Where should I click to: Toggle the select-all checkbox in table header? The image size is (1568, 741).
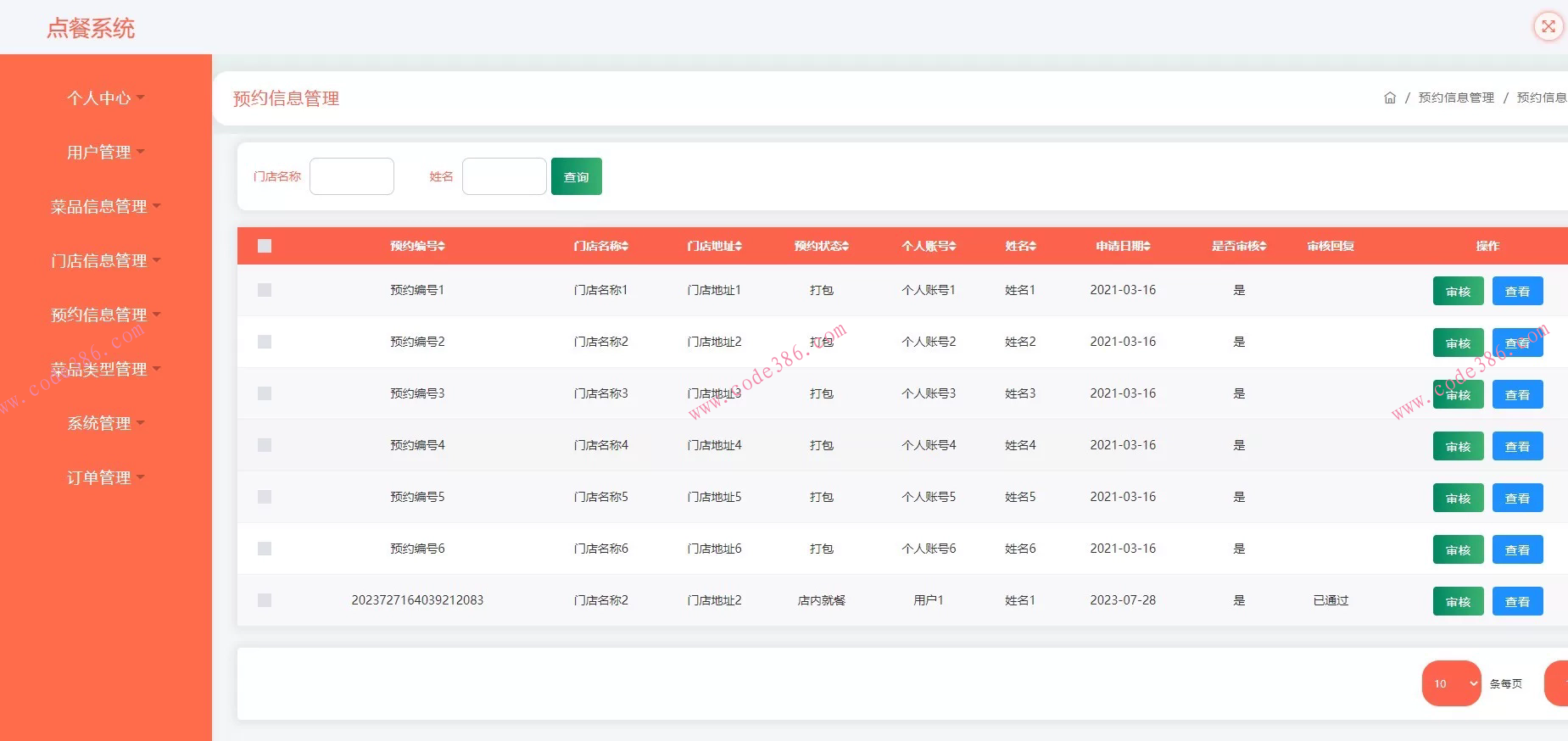point(265,246)
